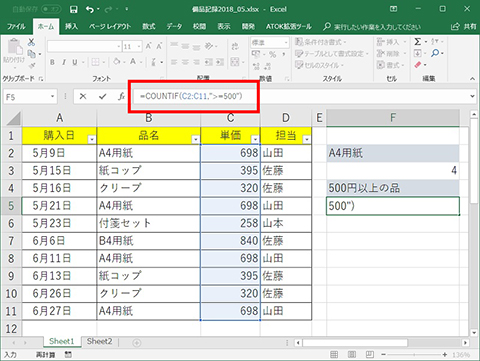Screen dimensions: 480x361
Task: Open the font name dropdown
Action: pyautogui.click(x=119, y=47)
